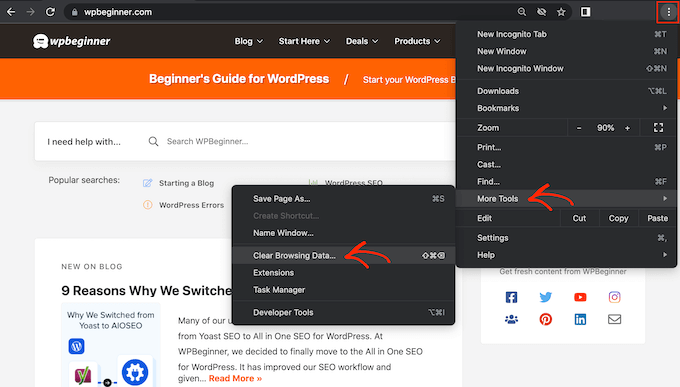Click the crossed-out eye icon in address bar
Viewport: 680px width, 387px height.
(542, 12)
